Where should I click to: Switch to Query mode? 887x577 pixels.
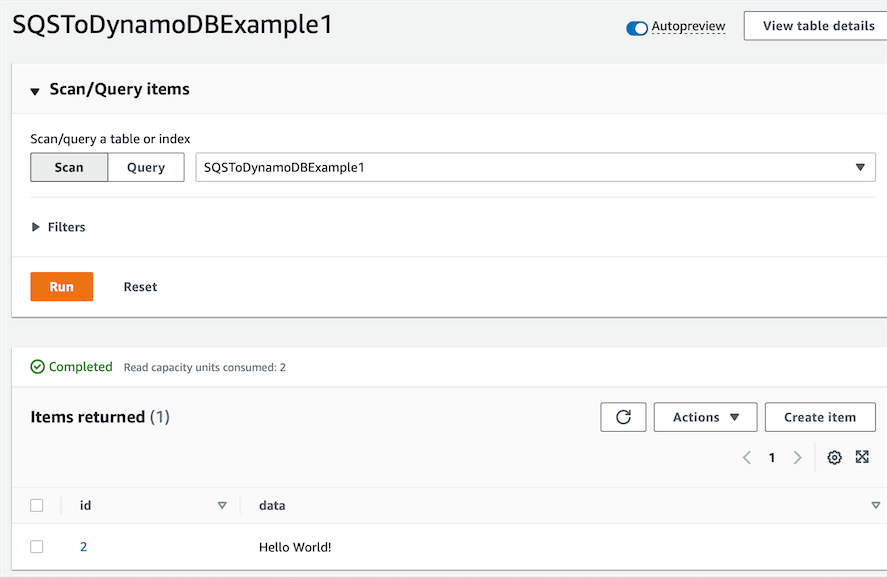[146, 167]
